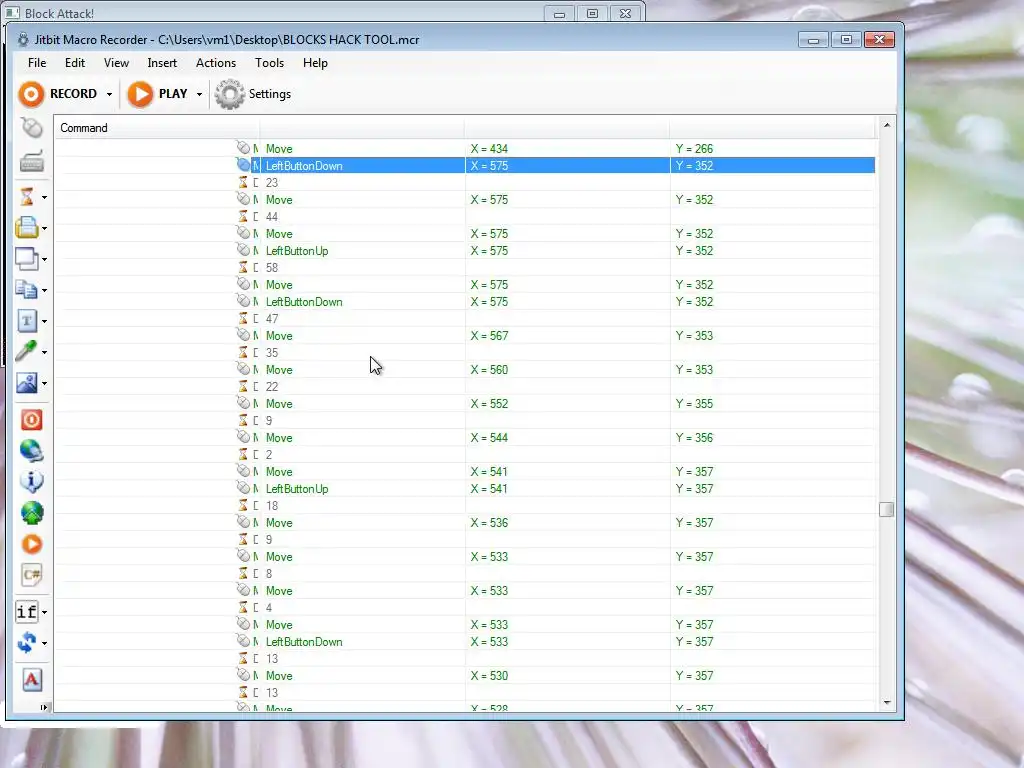Screen dimensions: 1024x768
Task: Insert an if statement via sidebar icon
Action: pos(27,612)
